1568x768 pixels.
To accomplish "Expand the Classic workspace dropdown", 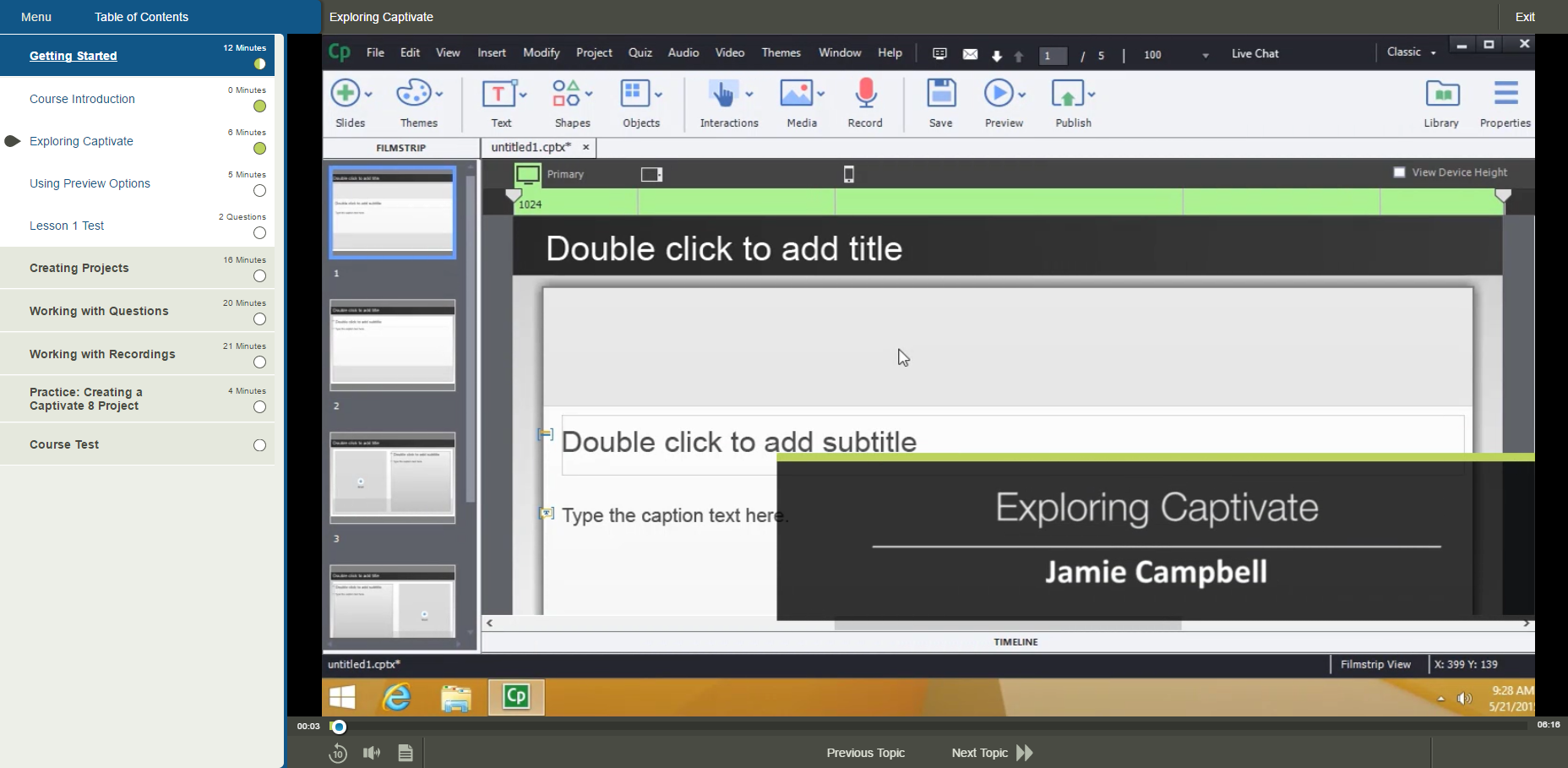I will [x=1433, y=53].
